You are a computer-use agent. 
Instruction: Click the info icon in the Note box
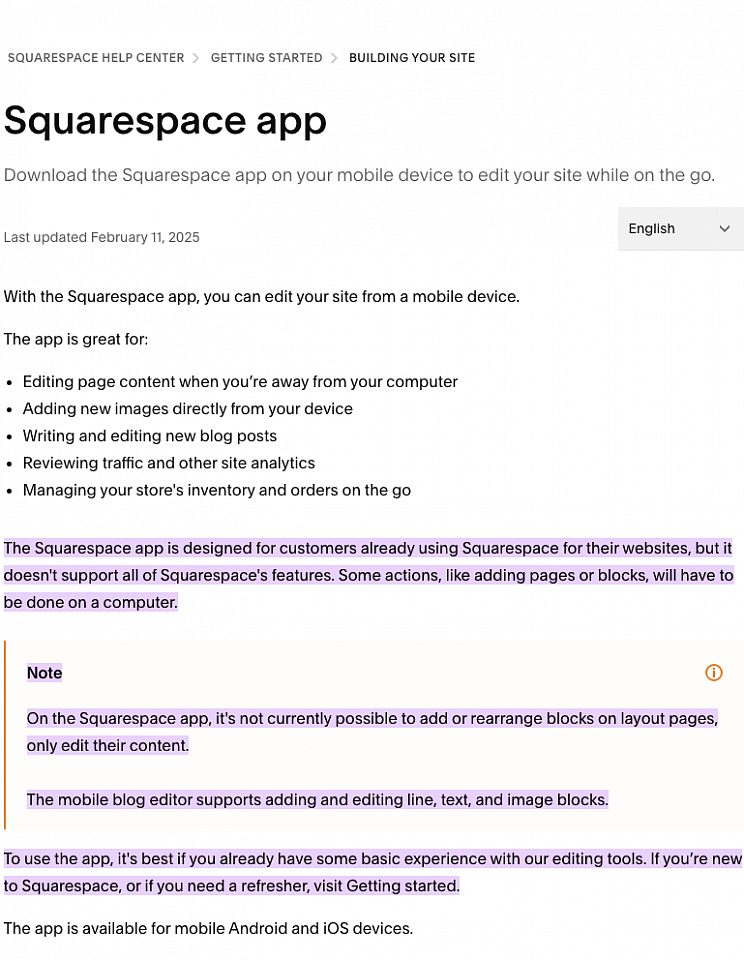pos(713,673)
